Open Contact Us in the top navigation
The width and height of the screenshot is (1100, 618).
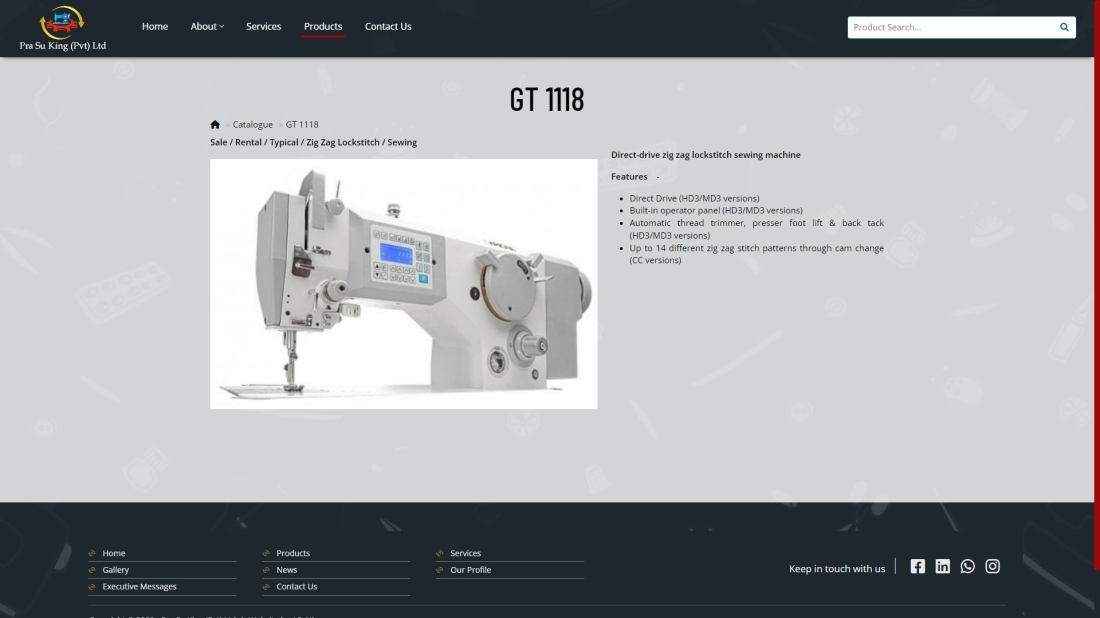(388, 27)
